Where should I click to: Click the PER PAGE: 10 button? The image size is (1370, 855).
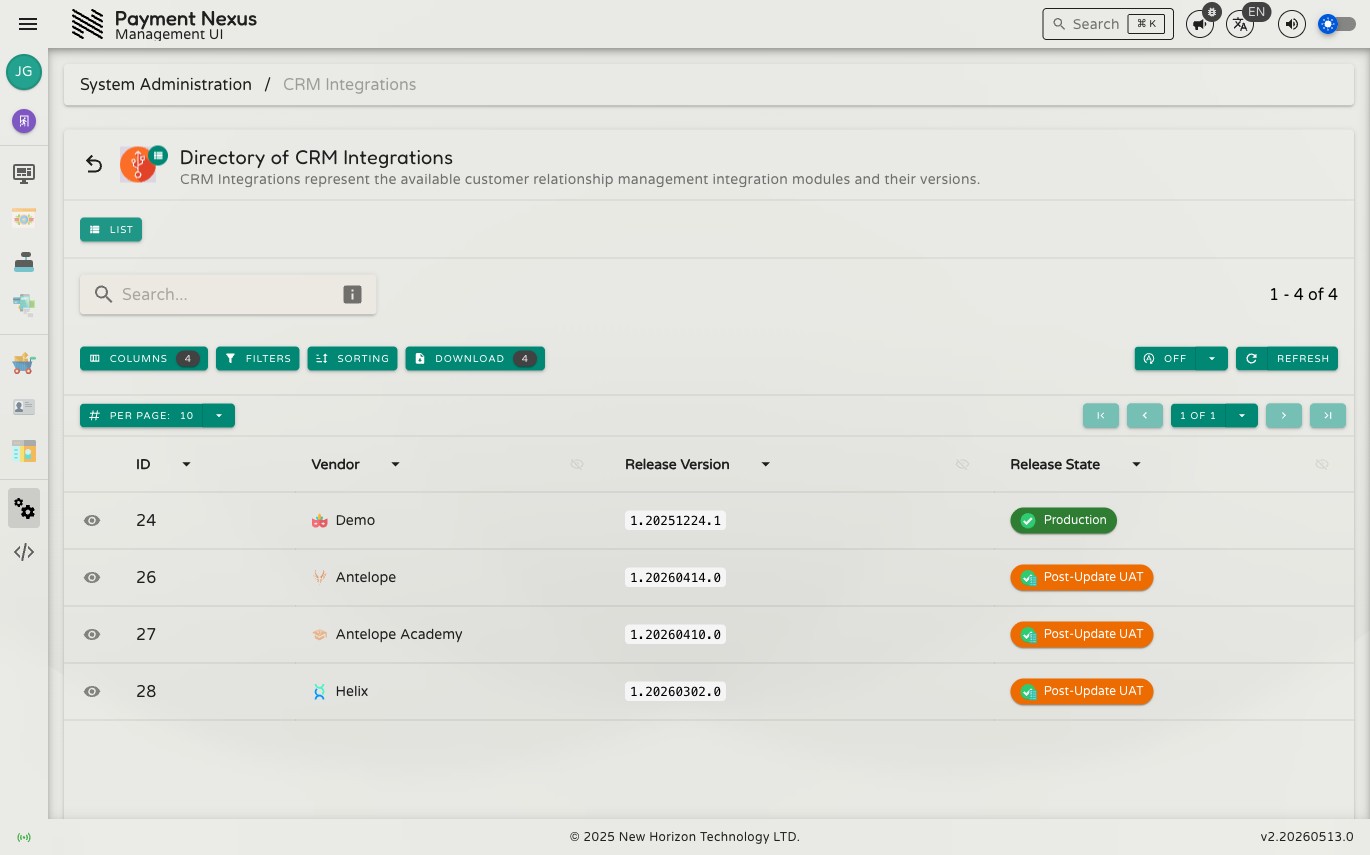142,415
